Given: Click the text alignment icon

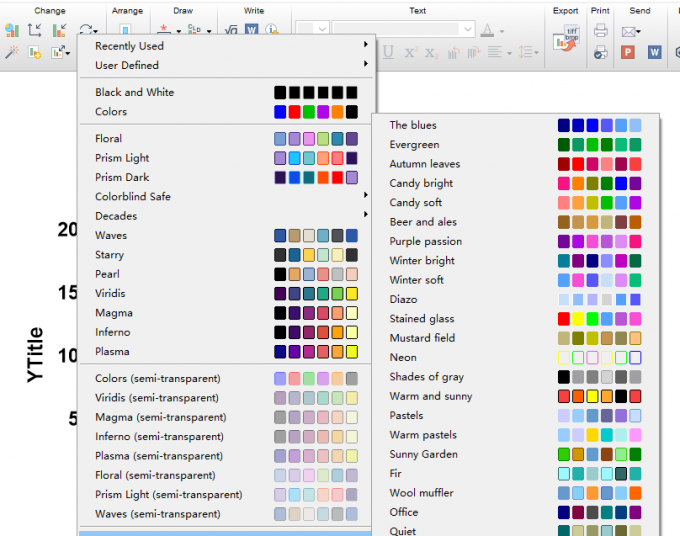Looking at the screenshot, I should coord(494,52).
